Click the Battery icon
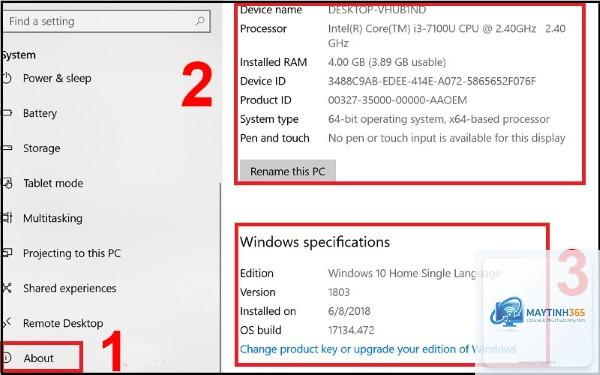This screenshot has width=600, height=375. (7, 113)
